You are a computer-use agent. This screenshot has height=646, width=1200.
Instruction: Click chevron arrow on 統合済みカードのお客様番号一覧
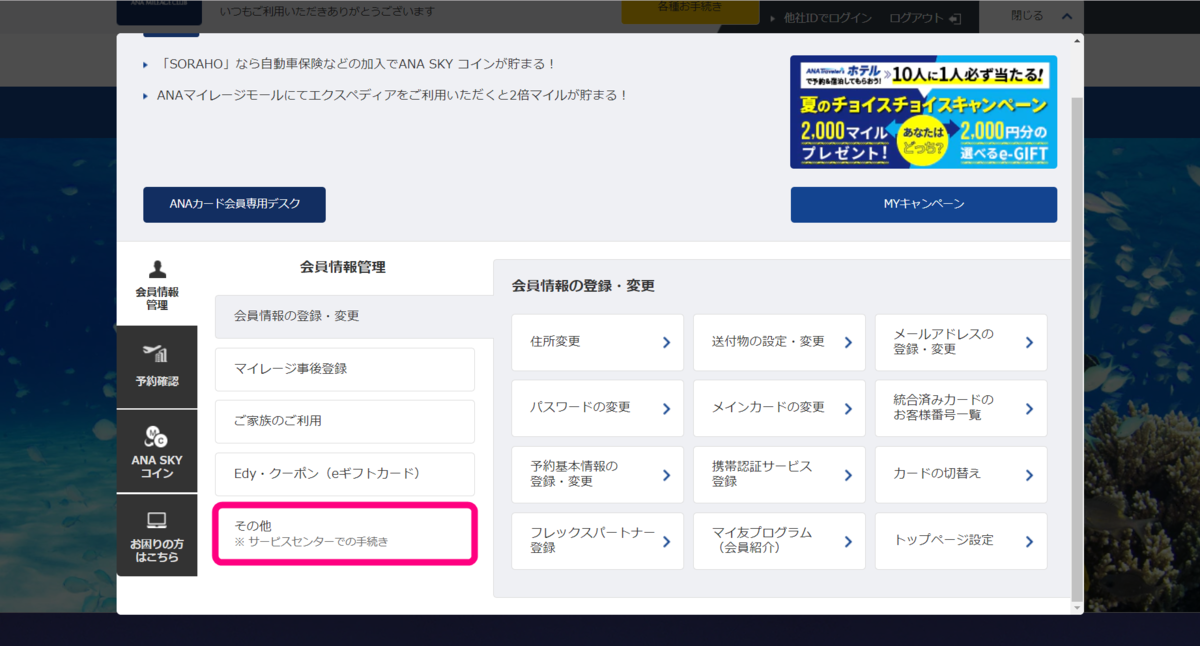point(1029,409)
